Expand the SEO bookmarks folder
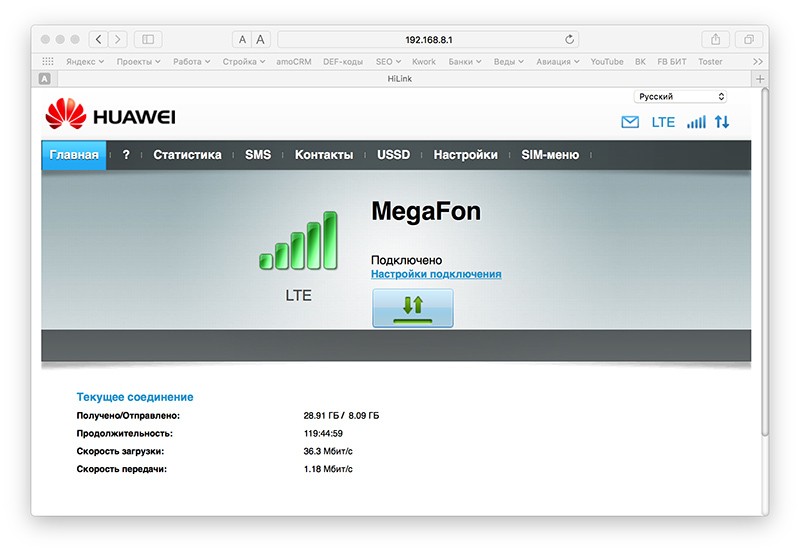This screenshot has width=800, height=553. tap(388, 61)
